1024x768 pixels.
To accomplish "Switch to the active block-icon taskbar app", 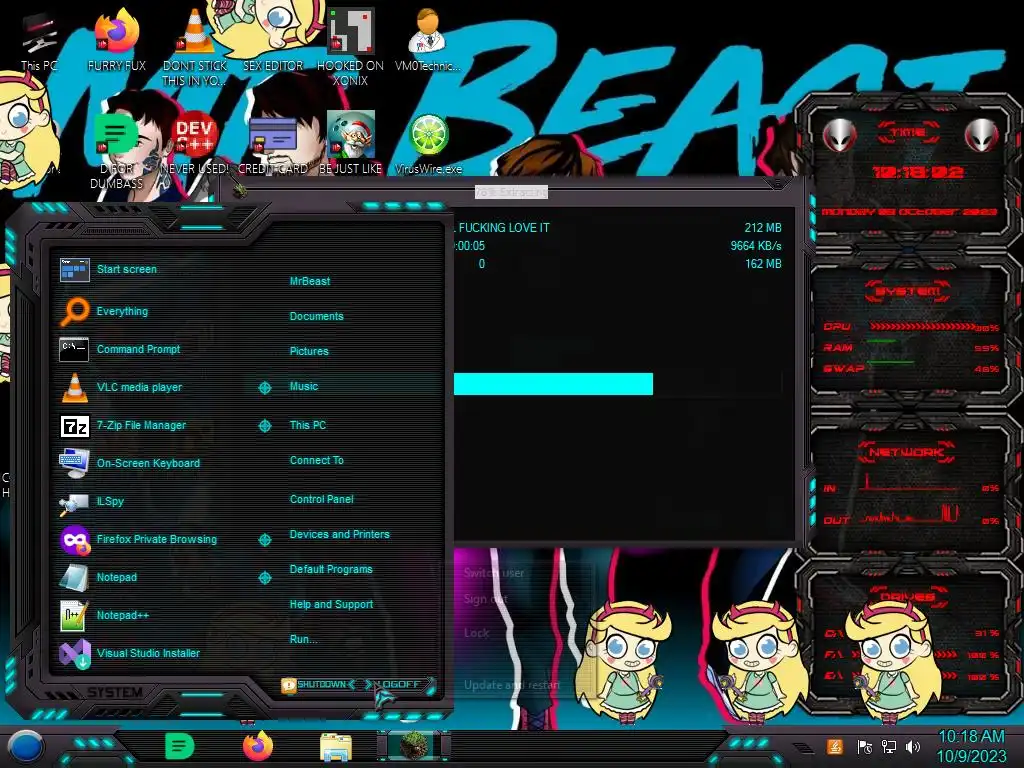I will [x=413, y=746].
